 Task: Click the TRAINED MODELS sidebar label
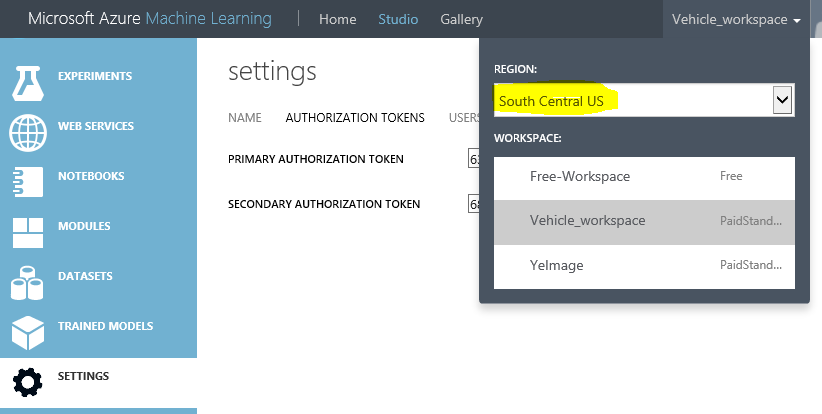105,326
